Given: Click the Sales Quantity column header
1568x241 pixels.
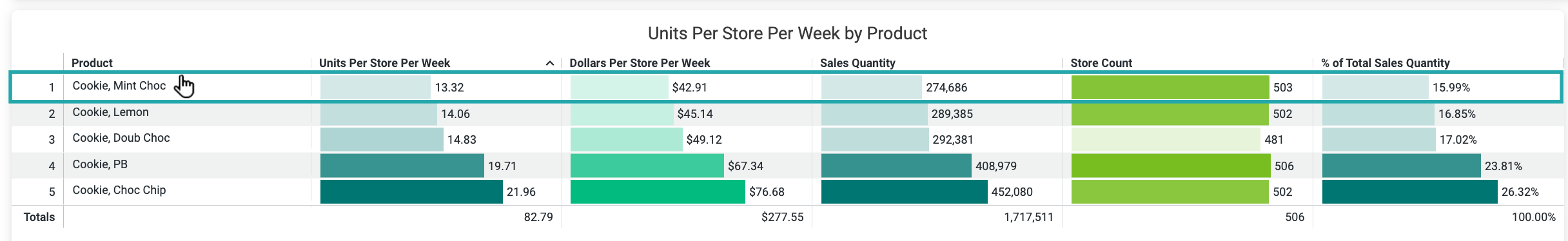Looking at the screenshot, I should [x=857, y=63].
